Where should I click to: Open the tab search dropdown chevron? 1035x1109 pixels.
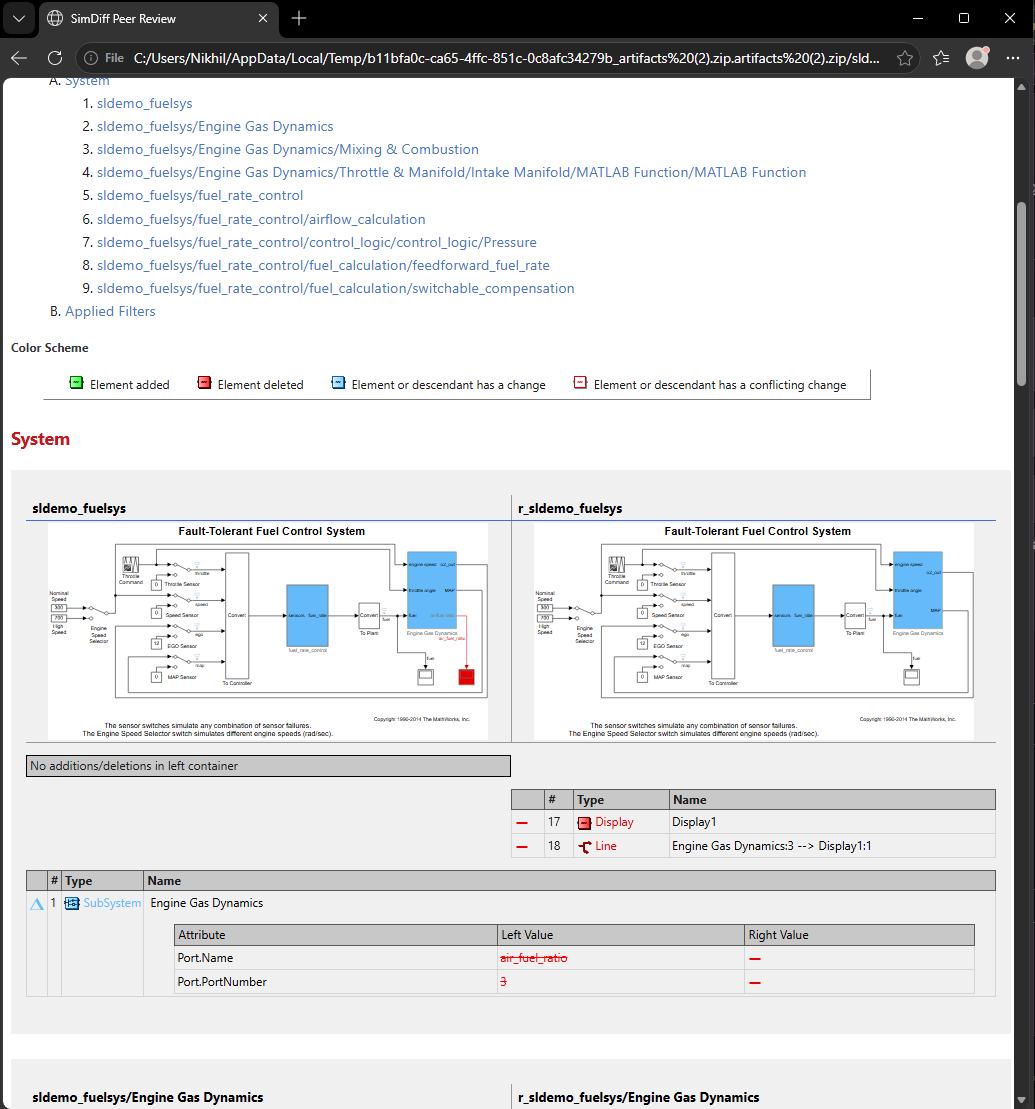click(19, 18)
